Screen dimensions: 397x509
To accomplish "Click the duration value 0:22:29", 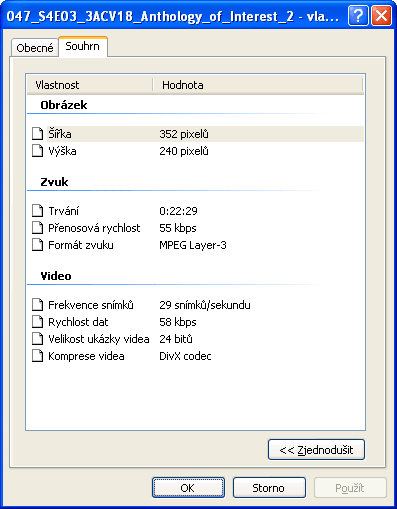I will [x=178, y=211].
